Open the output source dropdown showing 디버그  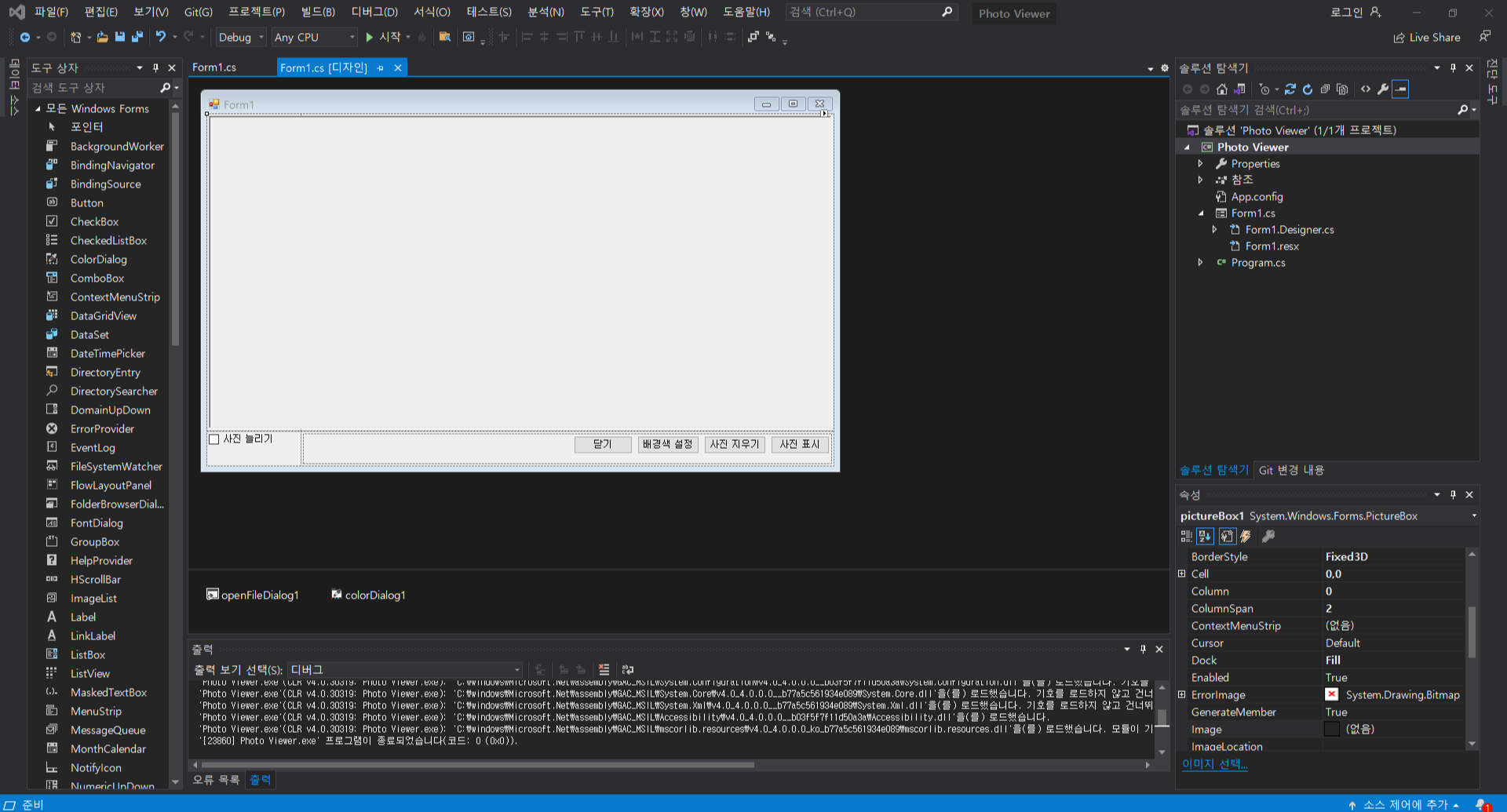tap(405, 670)
